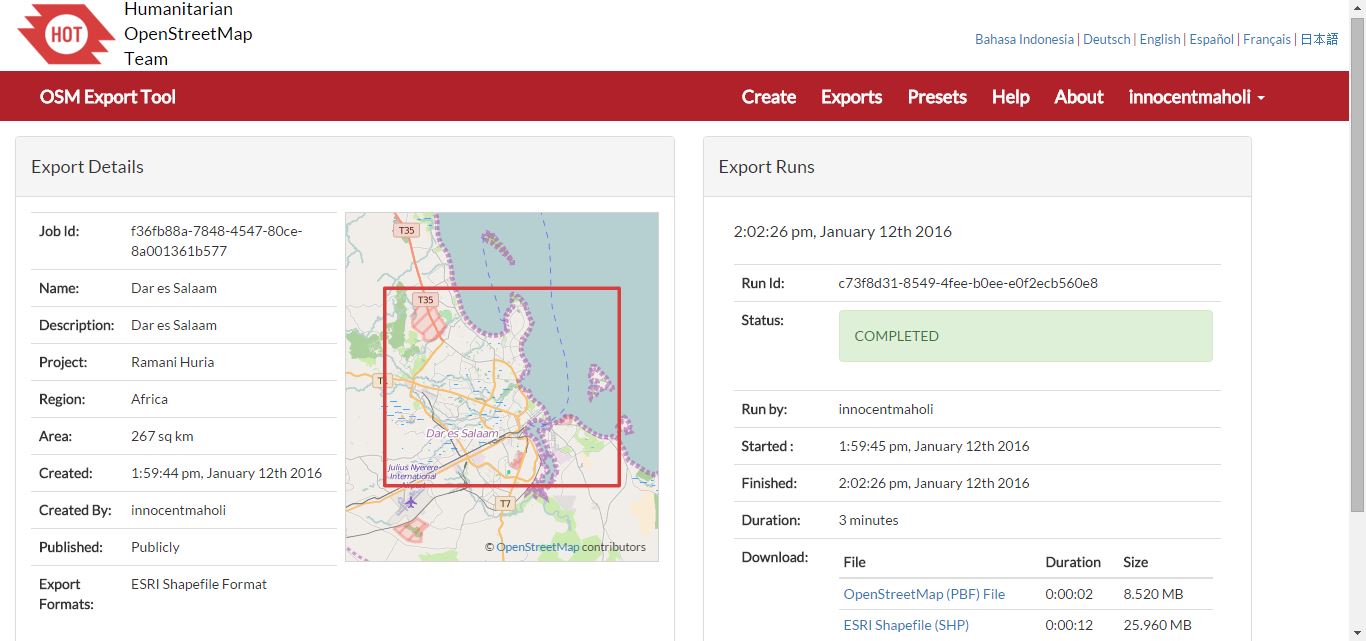
Task: Switch language to Japanese (日本語)
Action: (x=1319, y=39)
